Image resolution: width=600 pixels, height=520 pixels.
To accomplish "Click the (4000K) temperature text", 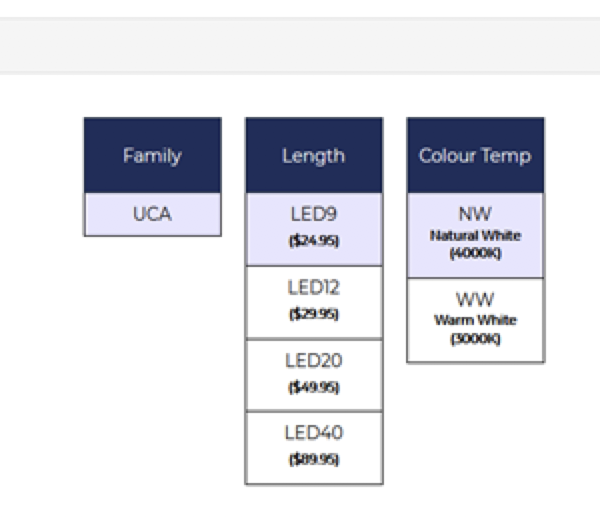I will click(475, 254).
